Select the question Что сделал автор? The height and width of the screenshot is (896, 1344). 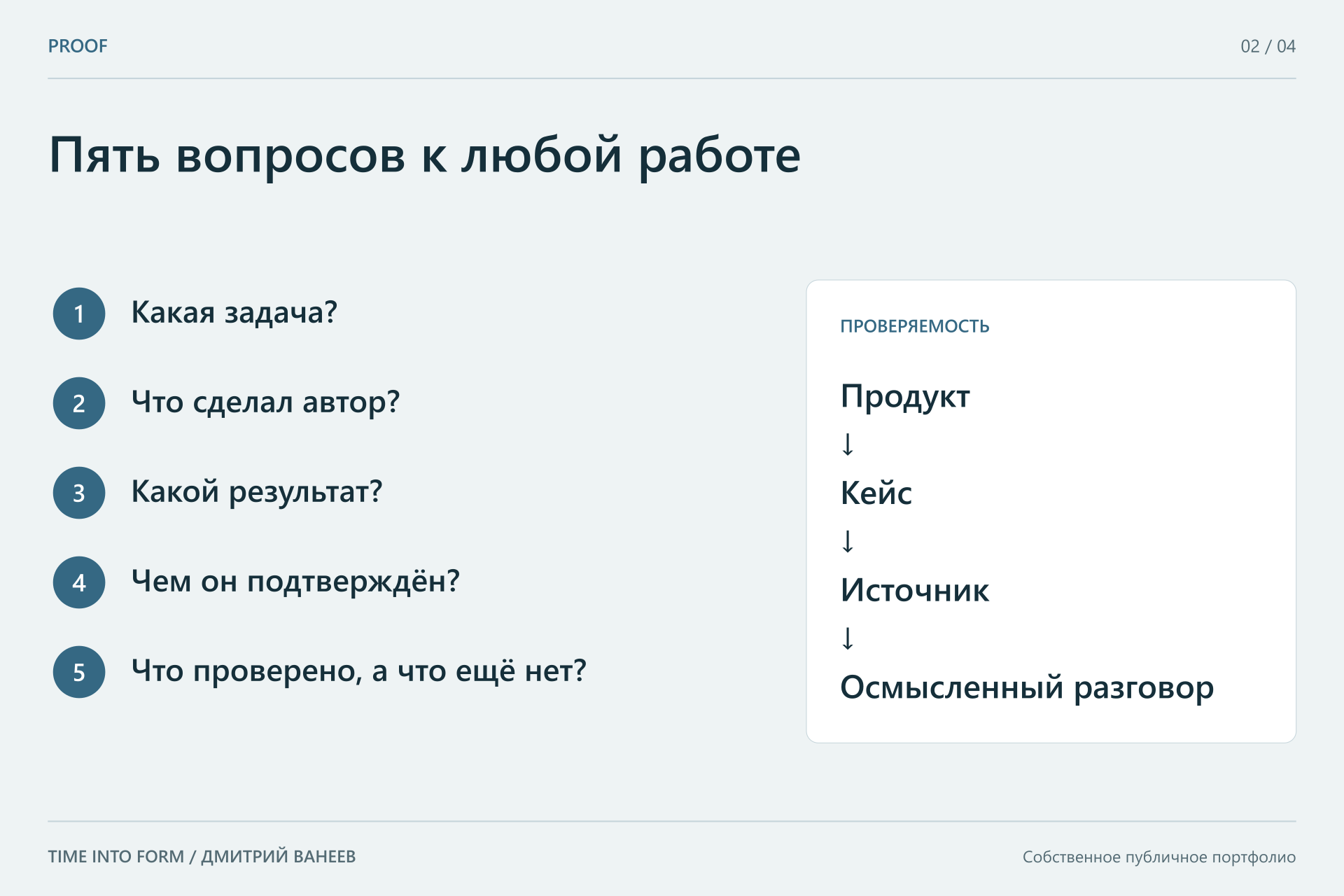[x=265, y=402]
